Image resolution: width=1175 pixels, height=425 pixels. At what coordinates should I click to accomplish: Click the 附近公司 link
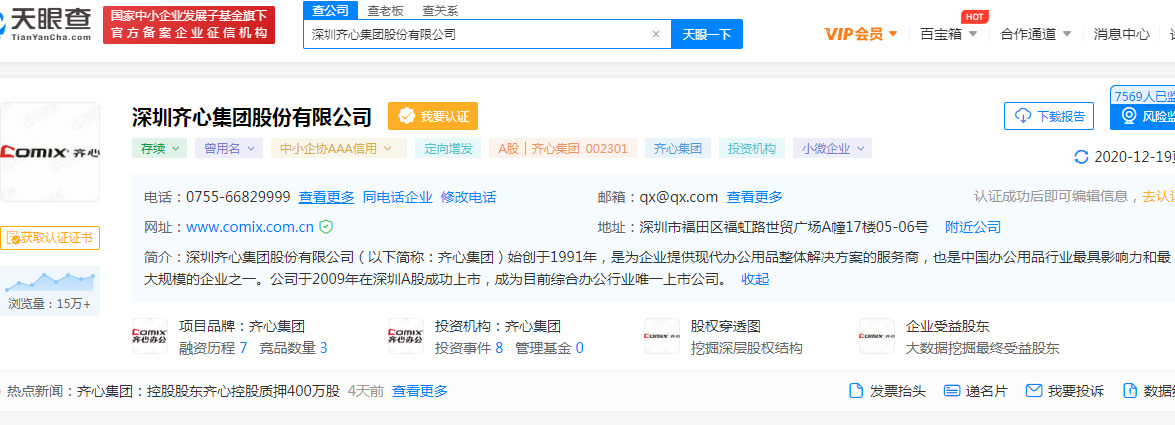973,227
